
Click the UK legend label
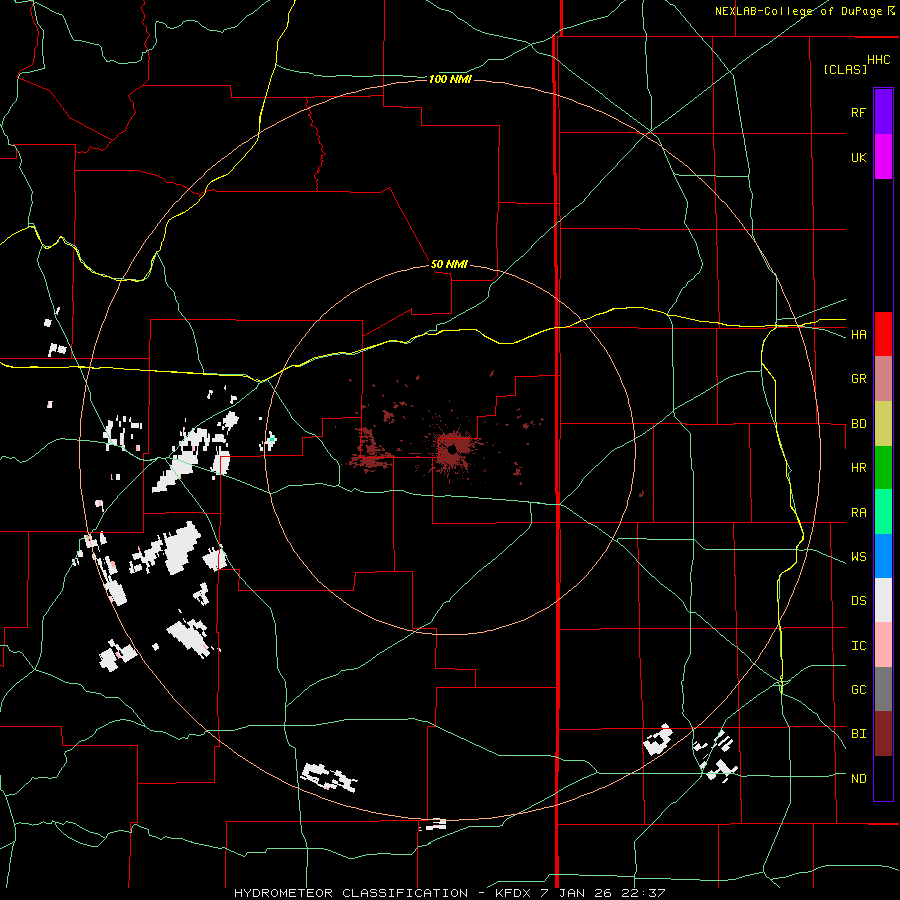click(x=858, y=157)
